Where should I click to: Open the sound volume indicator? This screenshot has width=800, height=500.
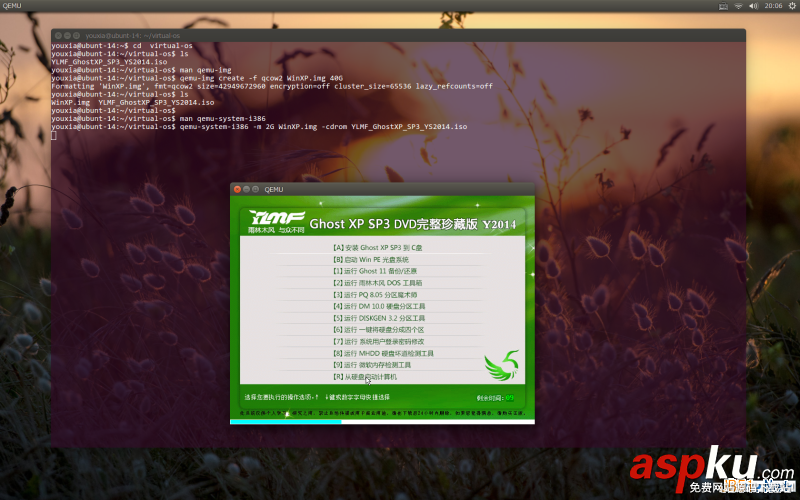[754, 6]
